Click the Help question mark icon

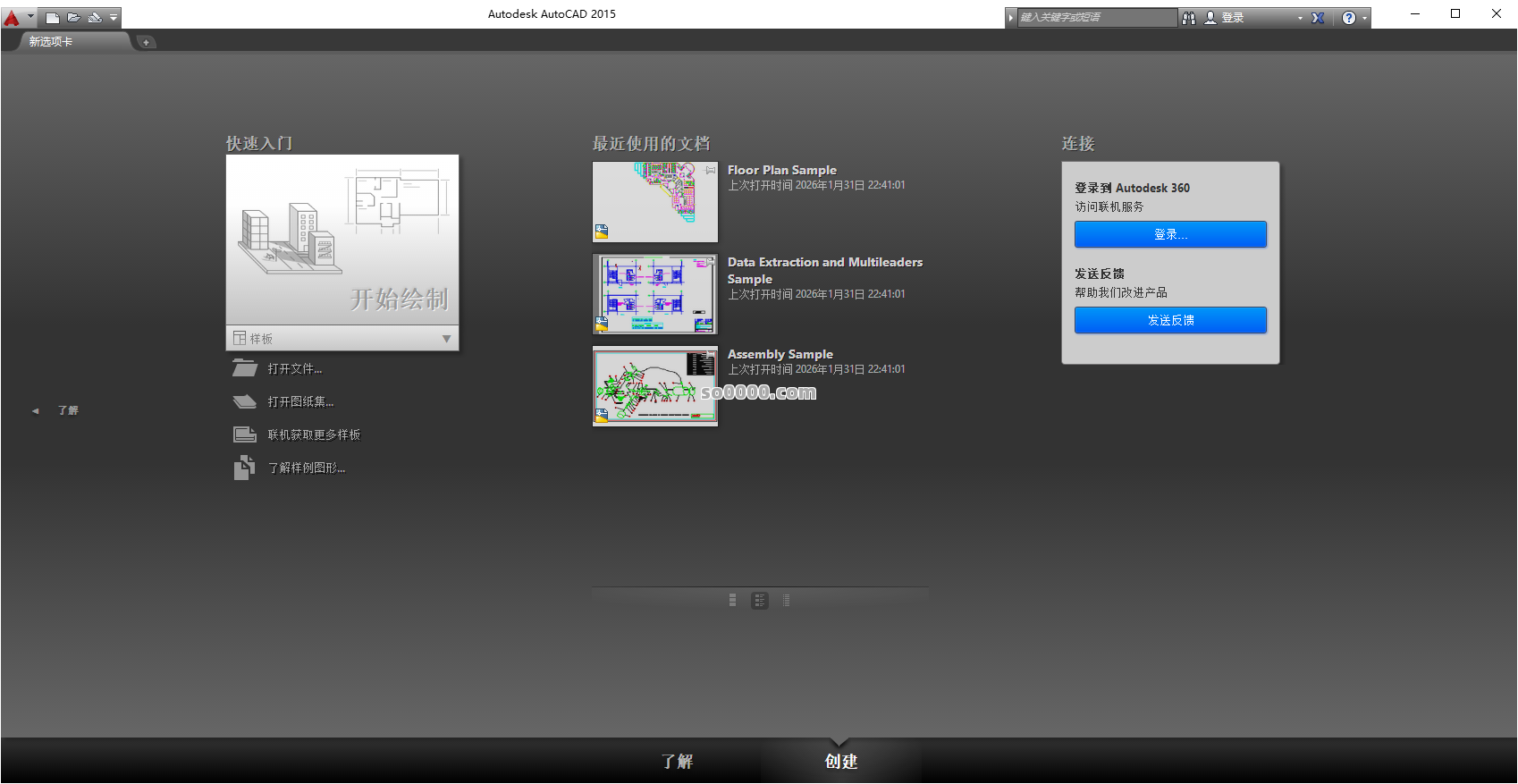point(1349,18)
